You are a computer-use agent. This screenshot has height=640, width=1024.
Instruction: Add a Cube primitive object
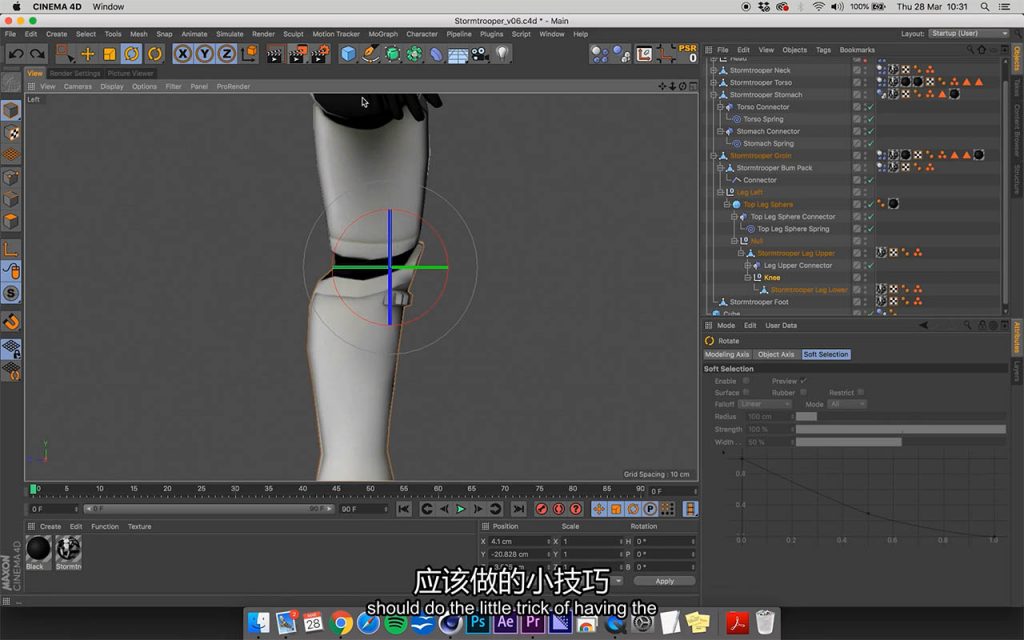[349, 54]
